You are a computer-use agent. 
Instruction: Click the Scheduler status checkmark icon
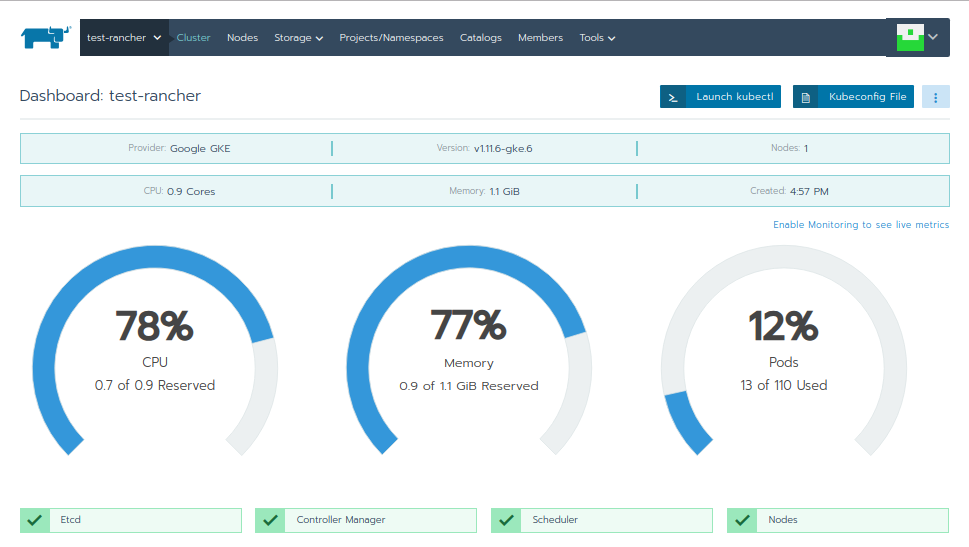[507, 520]
